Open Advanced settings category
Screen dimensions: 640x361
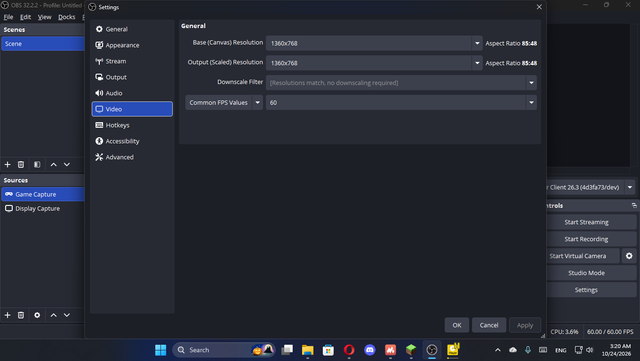[132, 157]
